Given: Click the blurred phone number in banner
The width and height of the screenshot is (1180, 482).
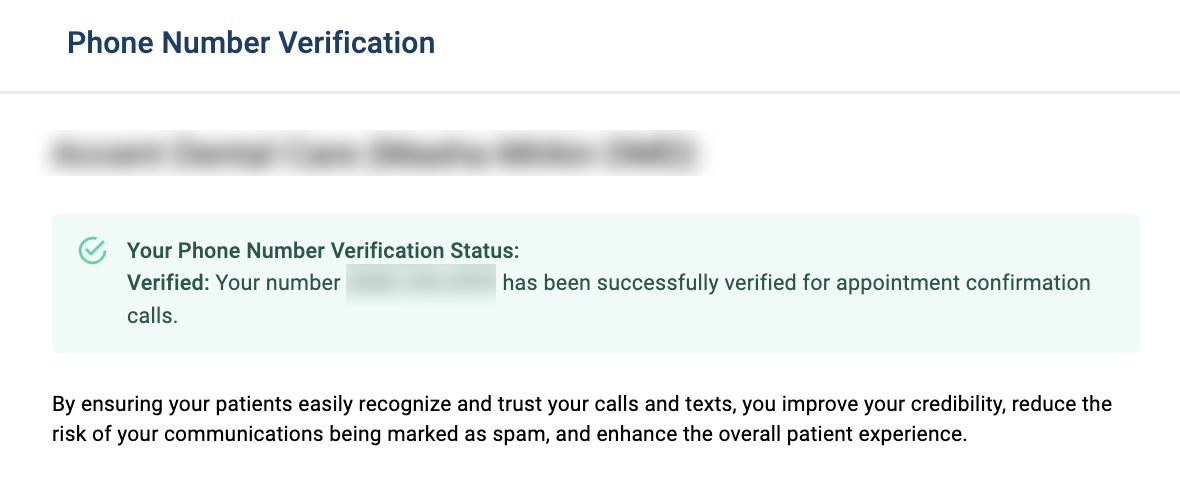Looking at the screenshot, I should 421,283.
